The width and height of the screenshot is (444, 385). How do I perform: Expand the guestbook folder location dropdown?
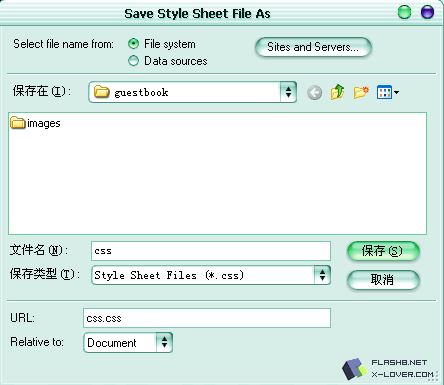[x=288, y=92]
